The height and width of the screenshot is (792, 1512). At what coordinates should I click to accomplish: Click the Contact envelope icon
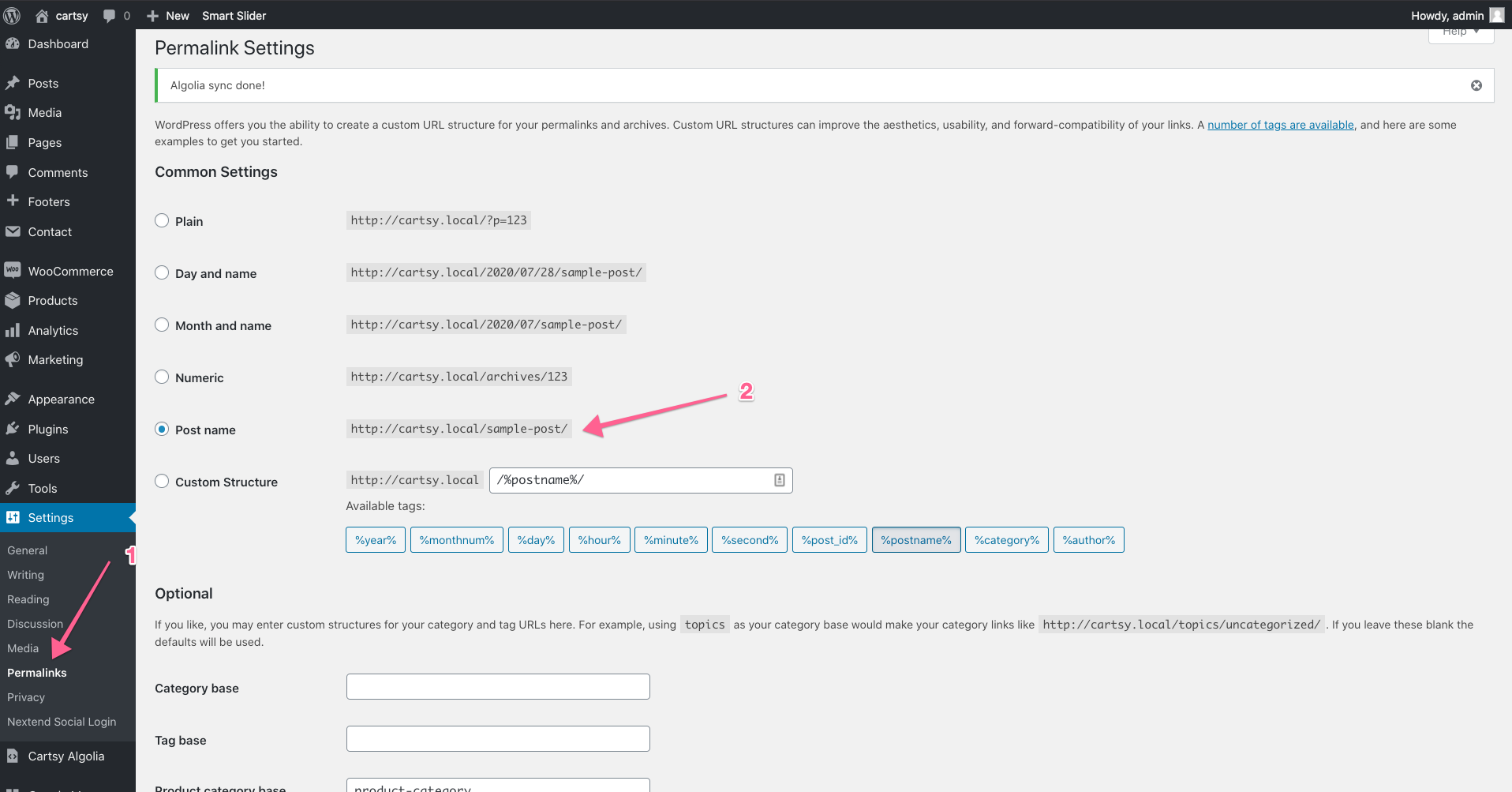13,231
